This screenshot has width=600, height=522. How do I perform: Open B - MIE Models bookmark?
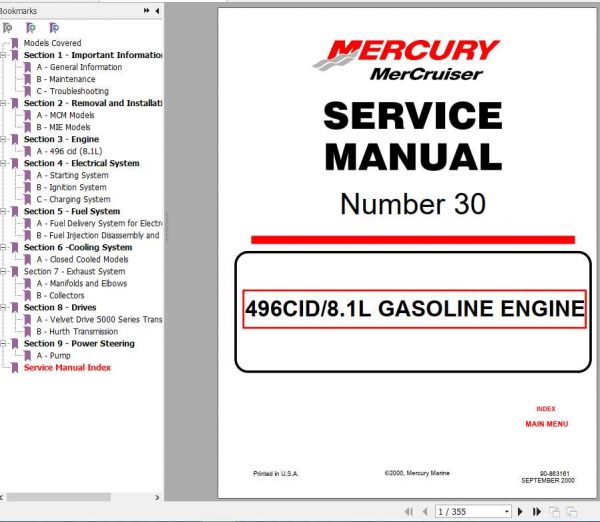[64, 127]
